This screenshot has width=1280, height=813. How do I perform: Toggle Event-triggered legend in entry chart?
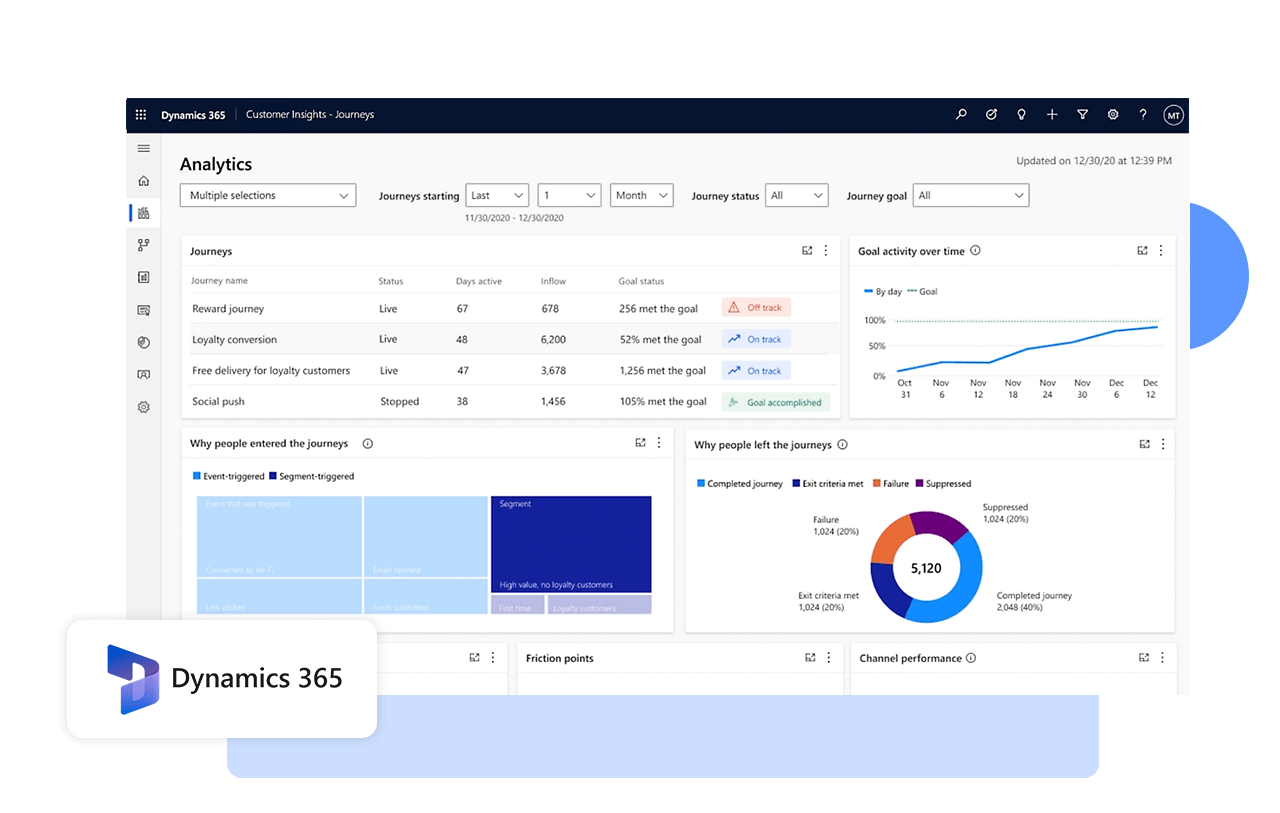[230, 476]
